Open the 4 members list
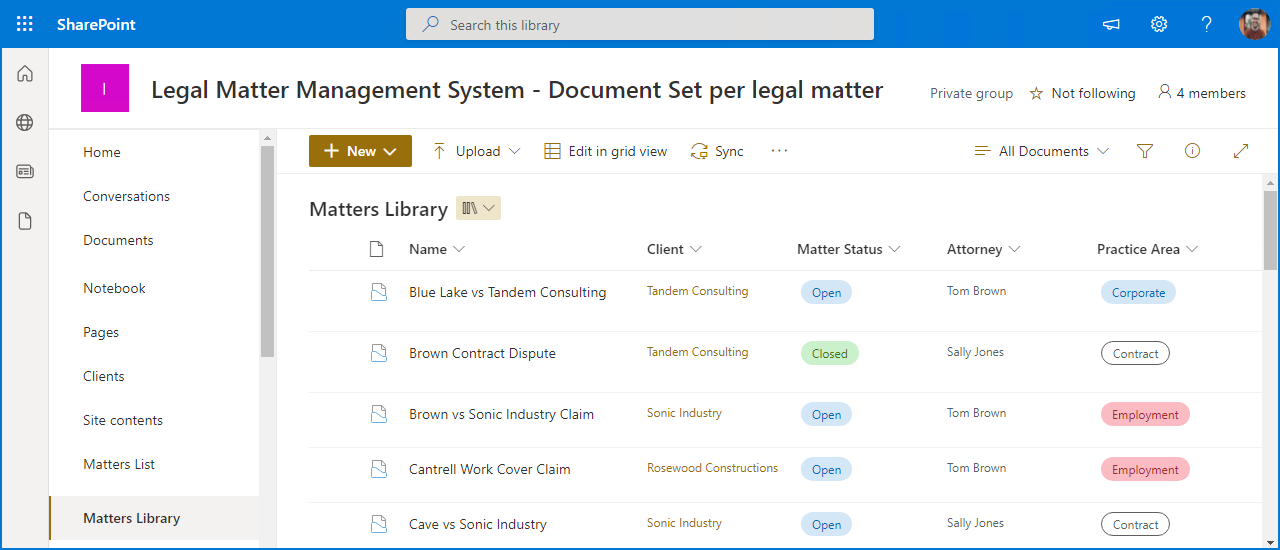 [1201, 93]
